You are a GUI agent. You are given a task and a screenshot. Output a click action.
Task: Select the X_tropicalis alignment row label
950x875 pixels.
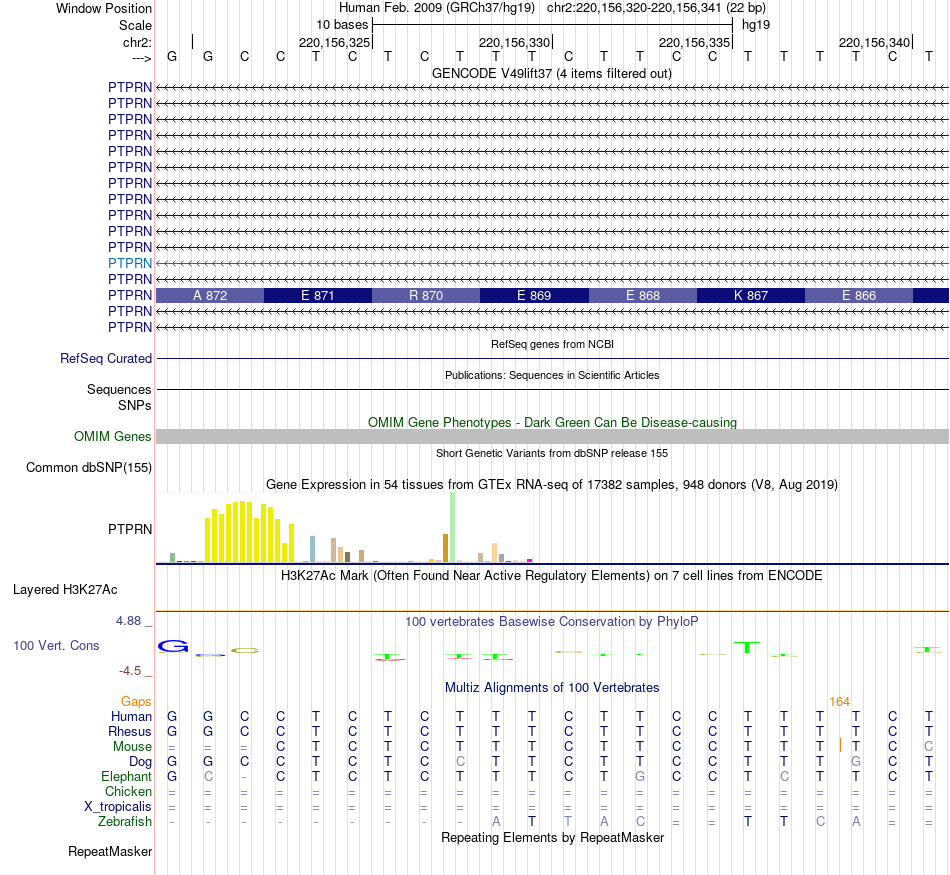point(118,807)
